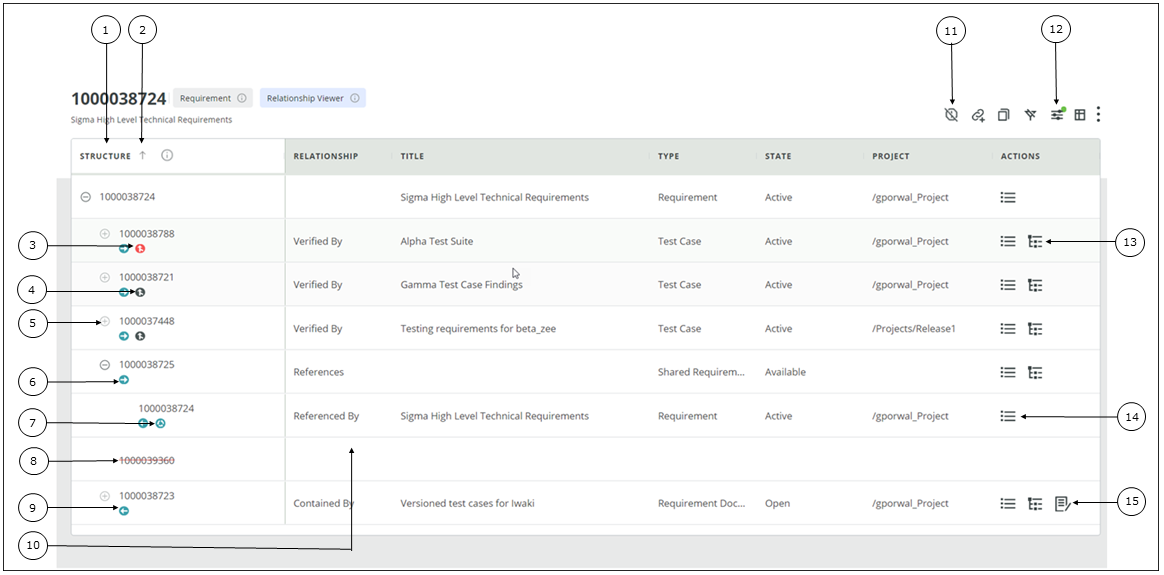Open the table column layout icon
This screenshot has width=1164, height=575.
coord(1080,115)
